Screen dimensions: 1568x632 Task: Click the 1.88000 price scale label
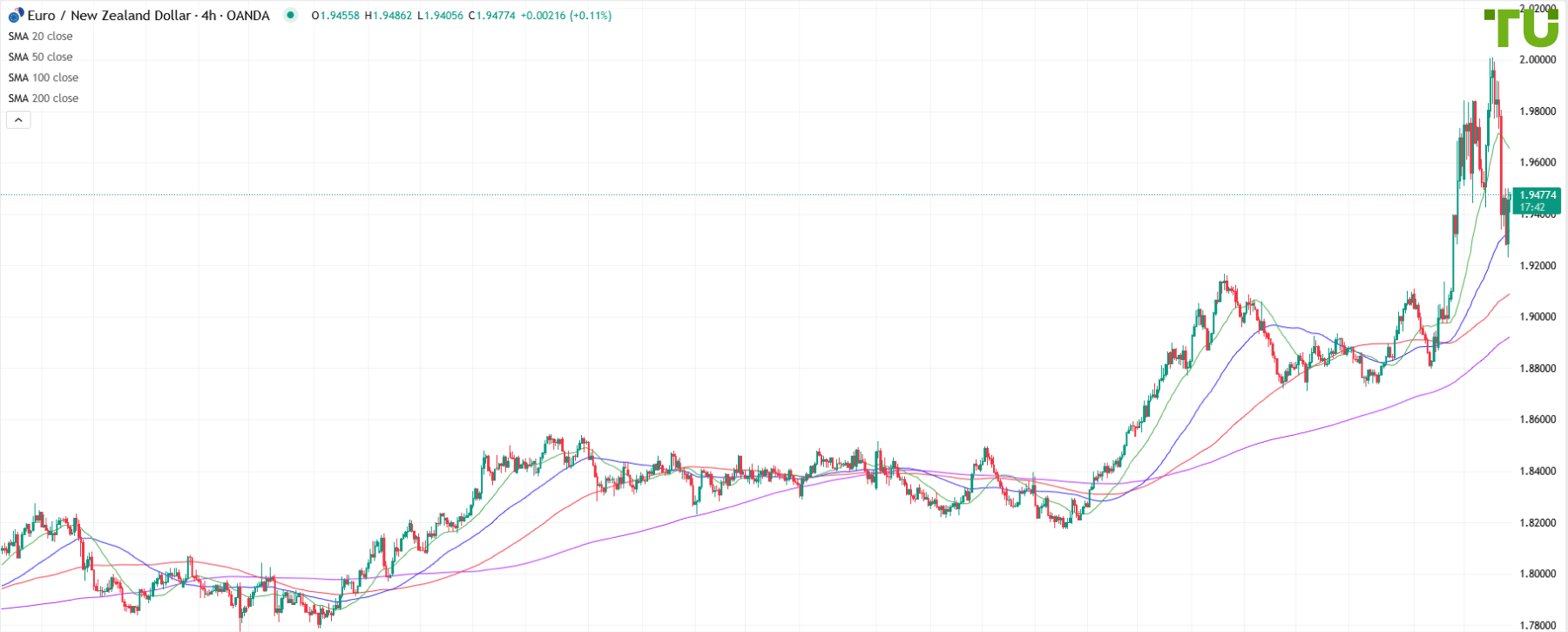click(x=1538, y=369)
